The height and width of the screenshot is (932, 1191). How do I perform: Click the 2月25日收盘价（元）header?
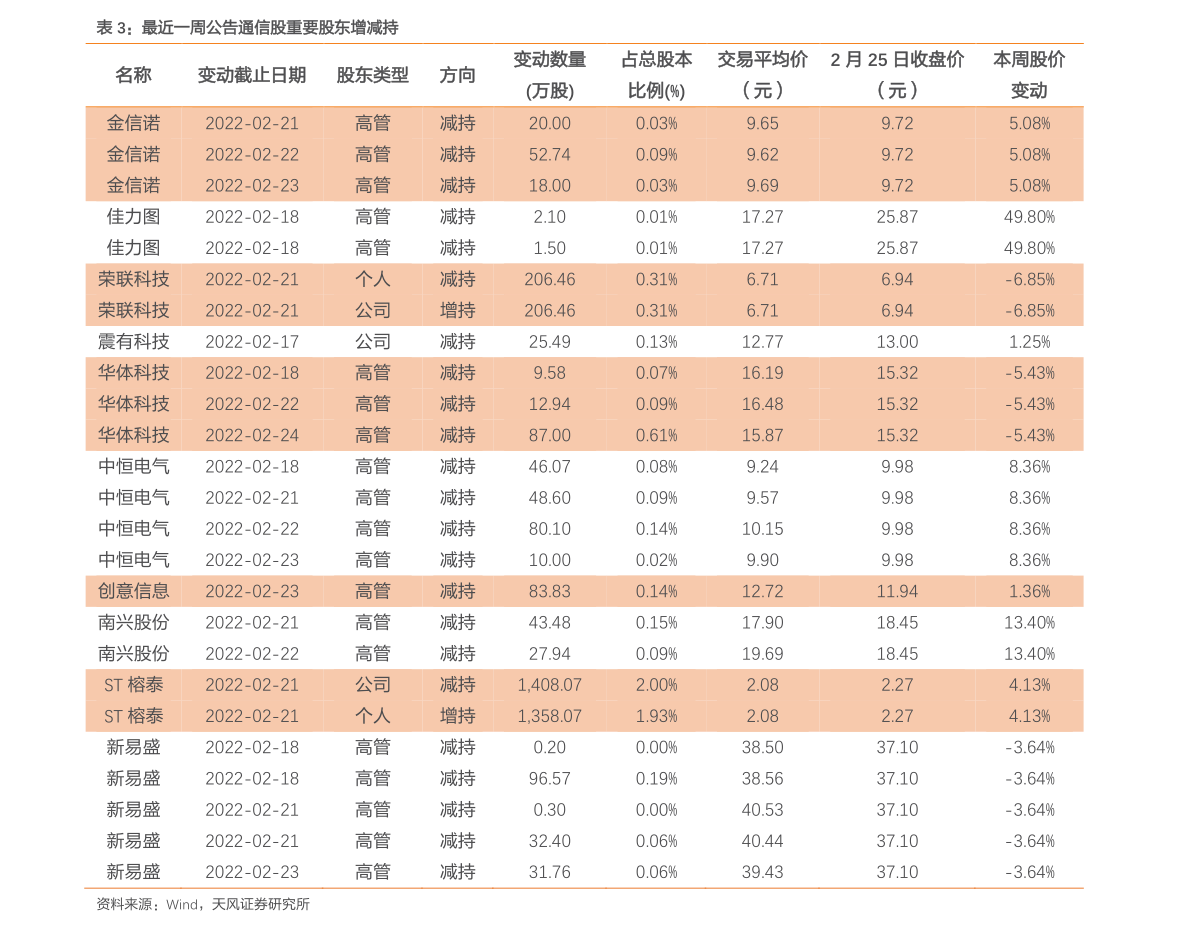pos(897,75)
